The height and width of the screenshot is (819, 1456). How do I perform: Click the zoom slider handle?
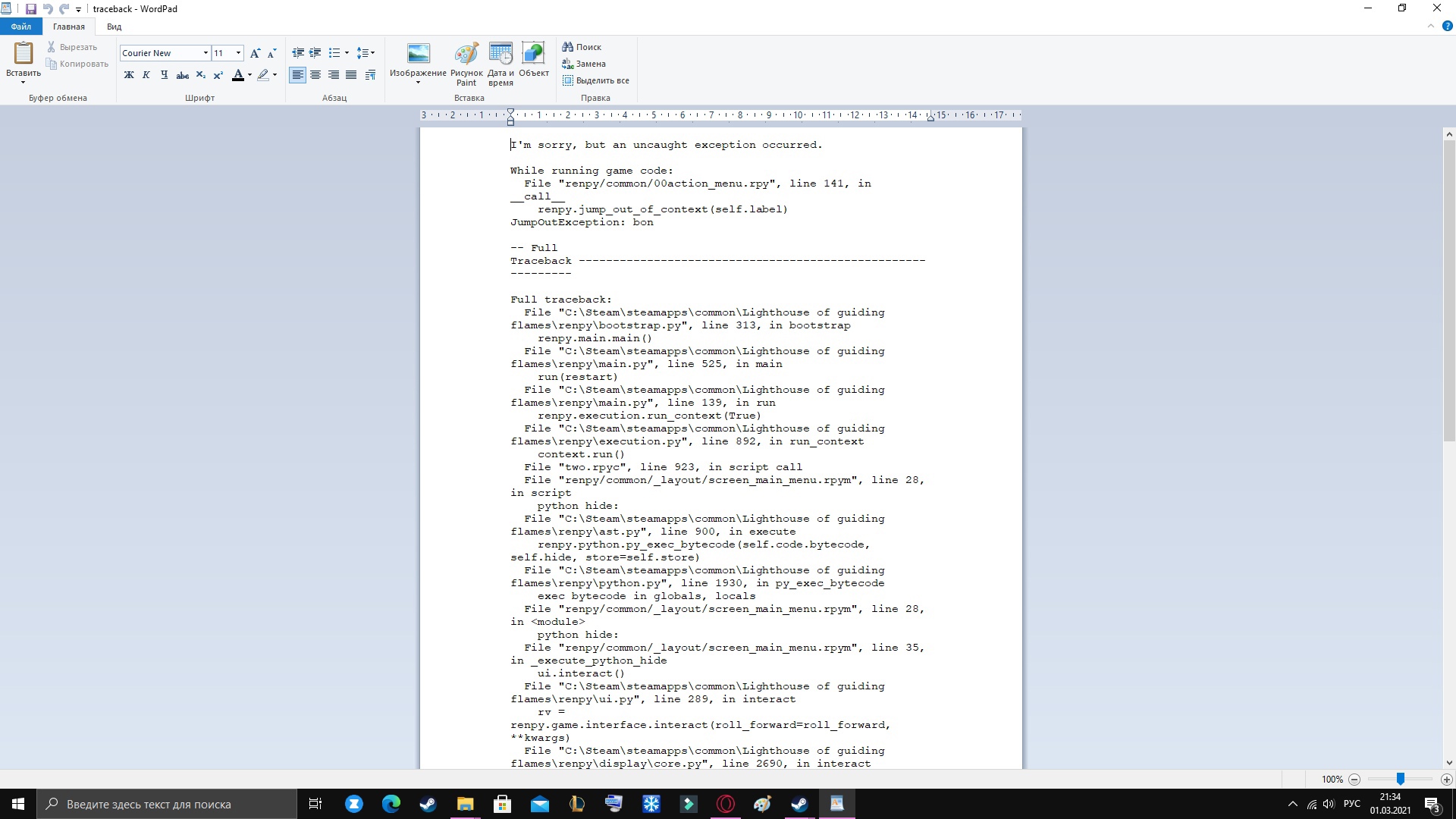click(x=1401, y=779)
